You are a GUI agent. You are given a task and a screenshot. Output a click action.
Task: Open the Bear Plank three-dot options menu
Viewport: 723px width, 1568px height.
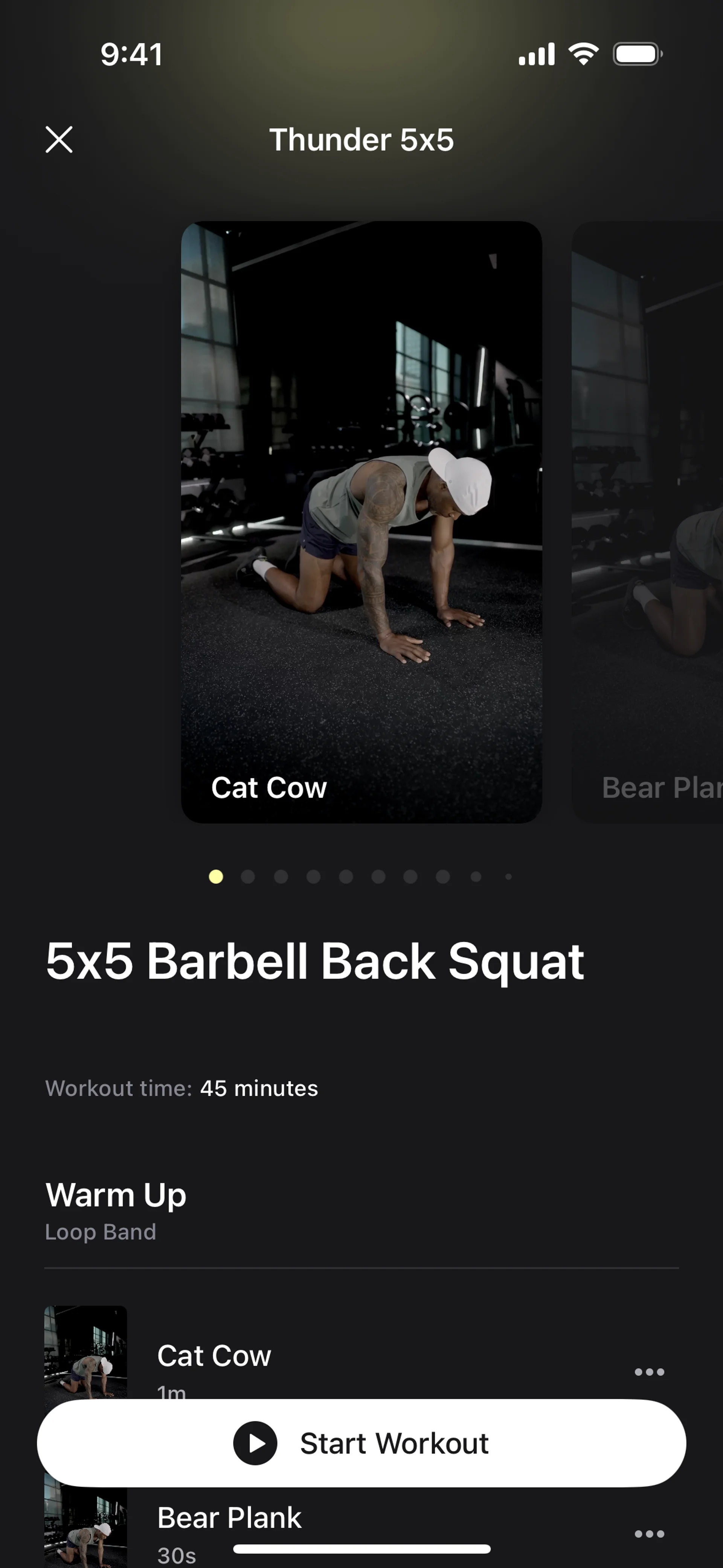coord(649,1533)
